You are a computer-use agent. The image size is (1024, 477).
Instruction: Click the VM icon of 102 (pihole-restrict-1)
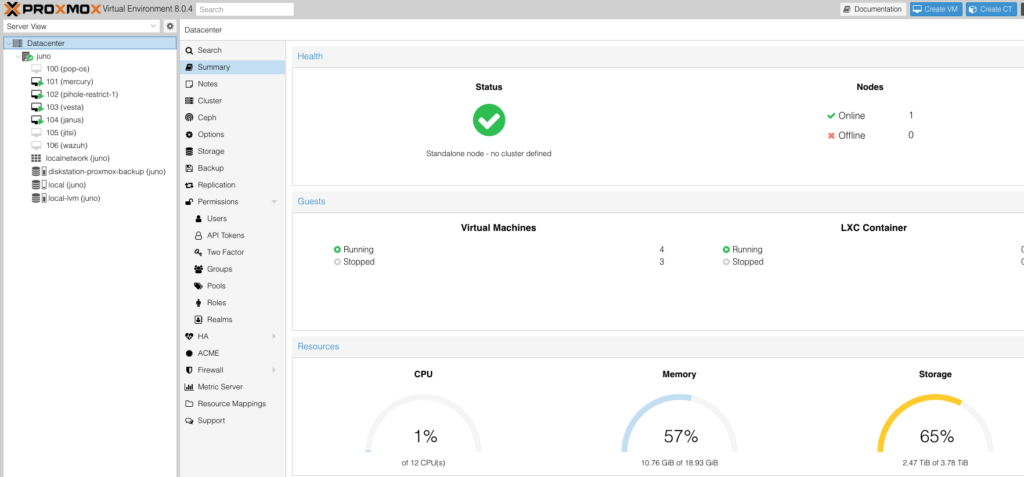(x=37, y=95)
